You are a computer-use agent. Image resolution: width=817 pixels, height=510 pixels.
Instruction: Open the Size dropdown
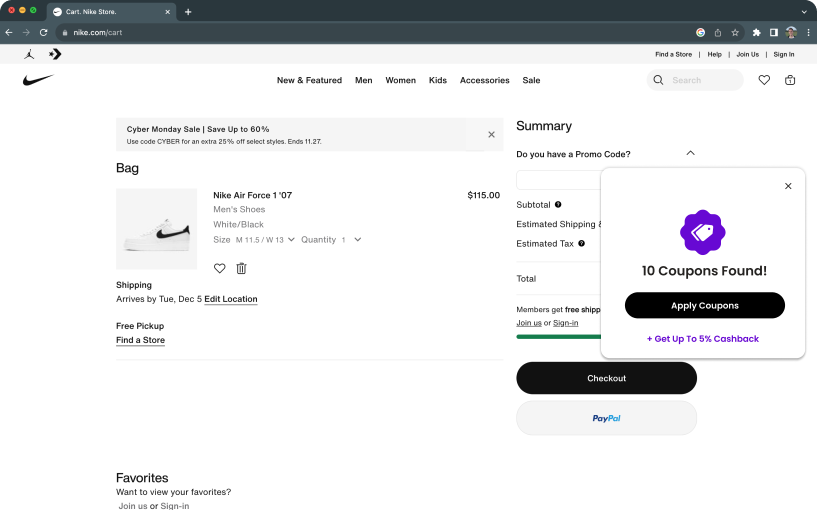[265, 240]
